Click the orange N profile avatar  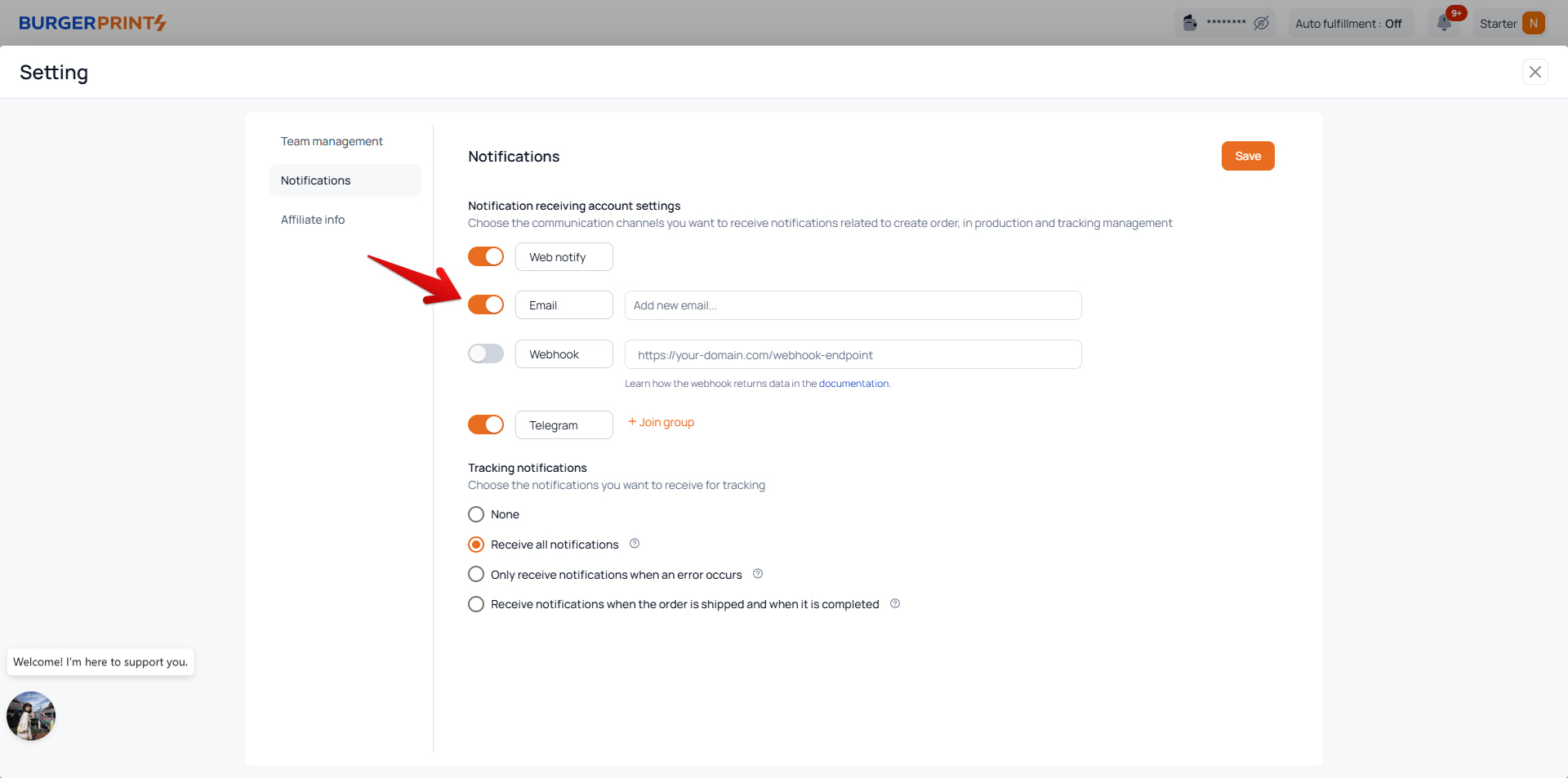[x=1534, y=23]
